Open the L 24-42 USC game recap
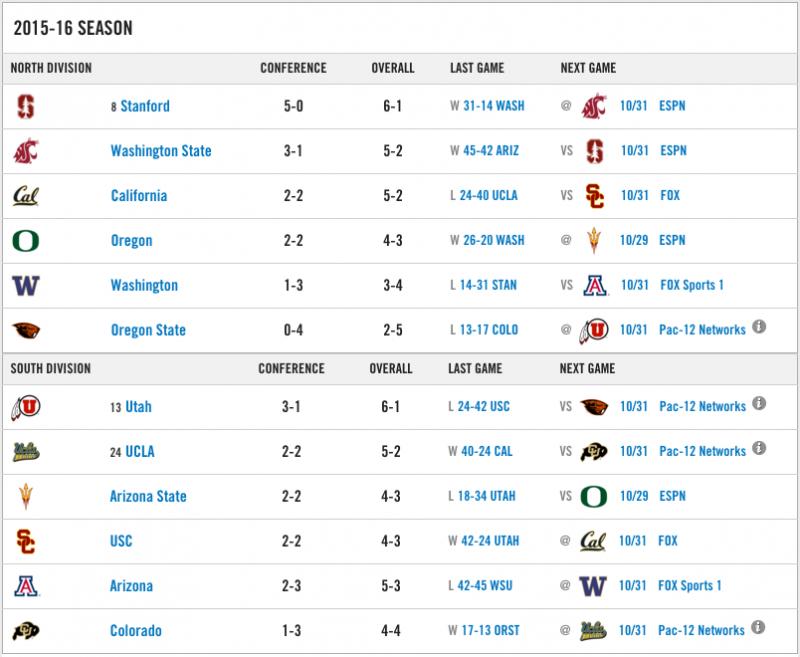This screenshot has height=657, width=800. tap(479, 407)
